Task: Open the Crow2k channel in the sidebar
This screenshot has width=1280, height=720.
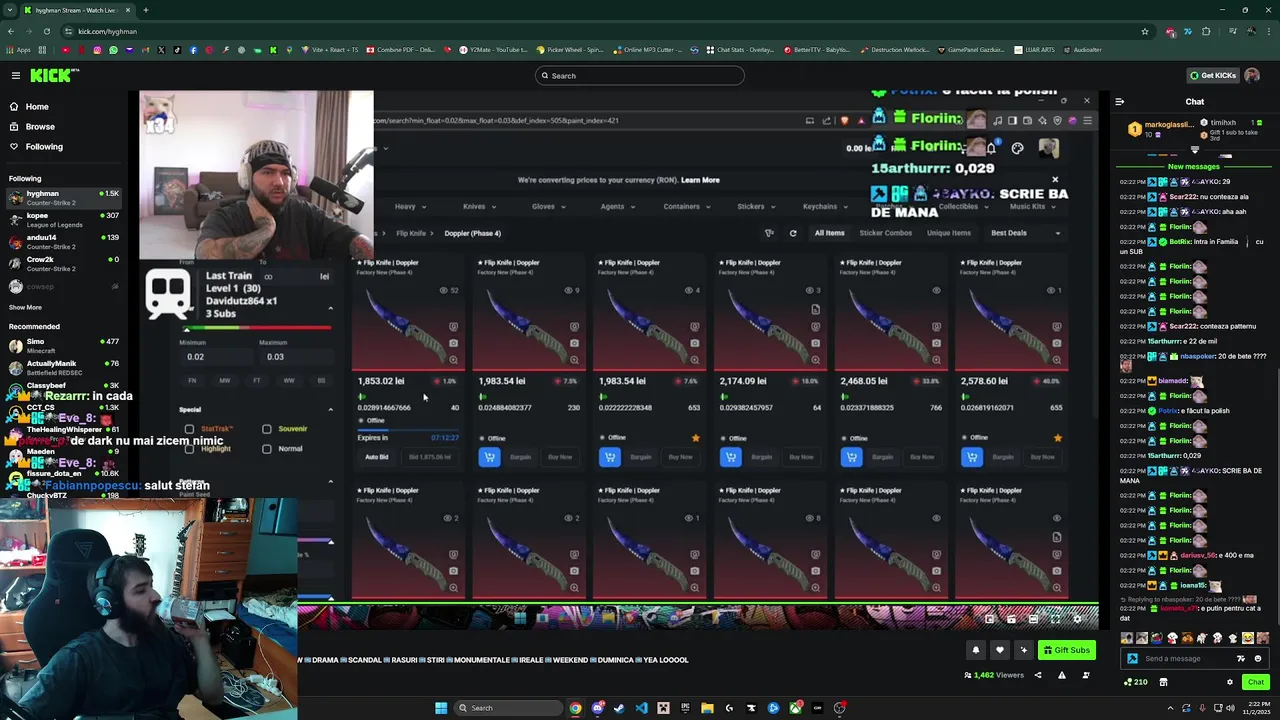Action: 62,263
